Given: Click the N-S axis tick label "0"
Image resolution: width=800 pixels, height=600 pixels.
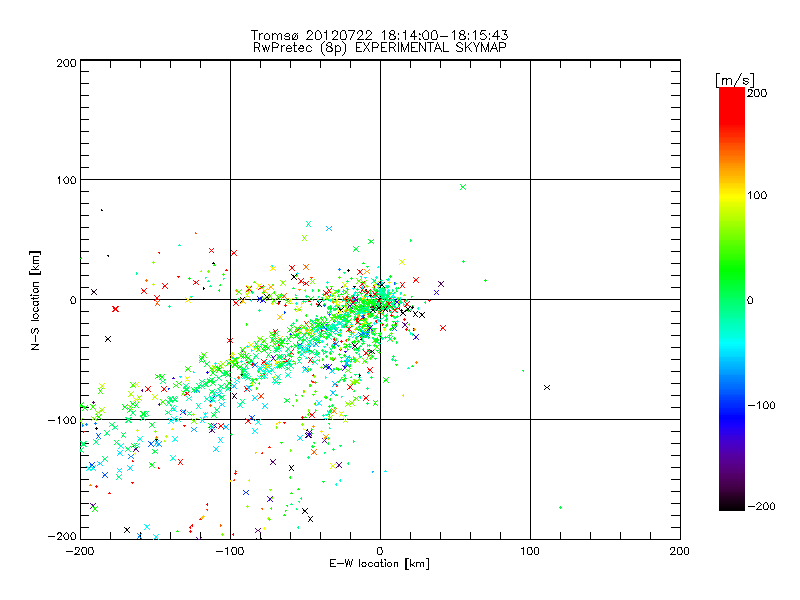Looking at the screenshot, I should [73, 300].
